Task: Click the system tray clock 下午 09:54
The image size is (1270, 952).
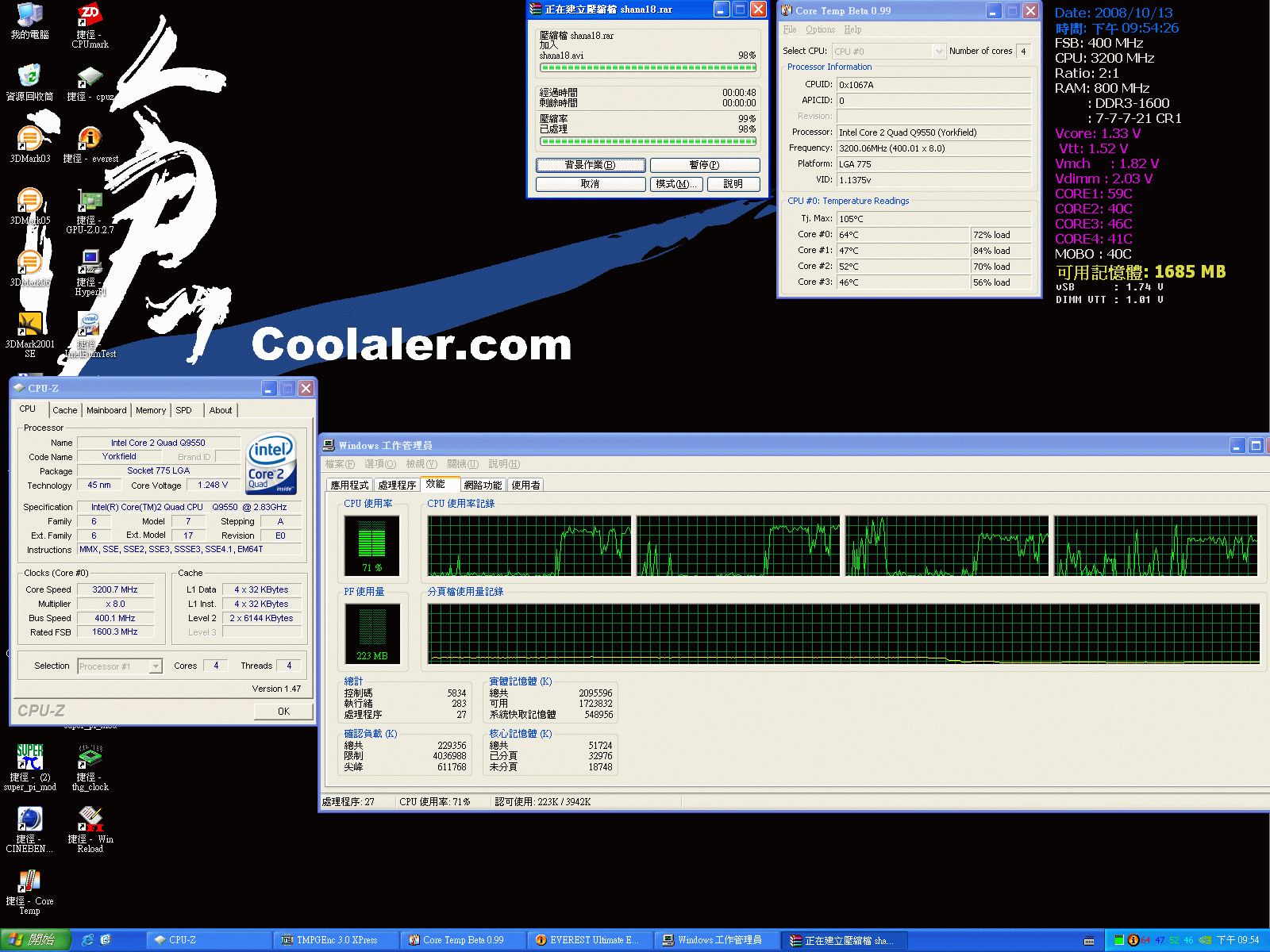Action: point(1237,940)
